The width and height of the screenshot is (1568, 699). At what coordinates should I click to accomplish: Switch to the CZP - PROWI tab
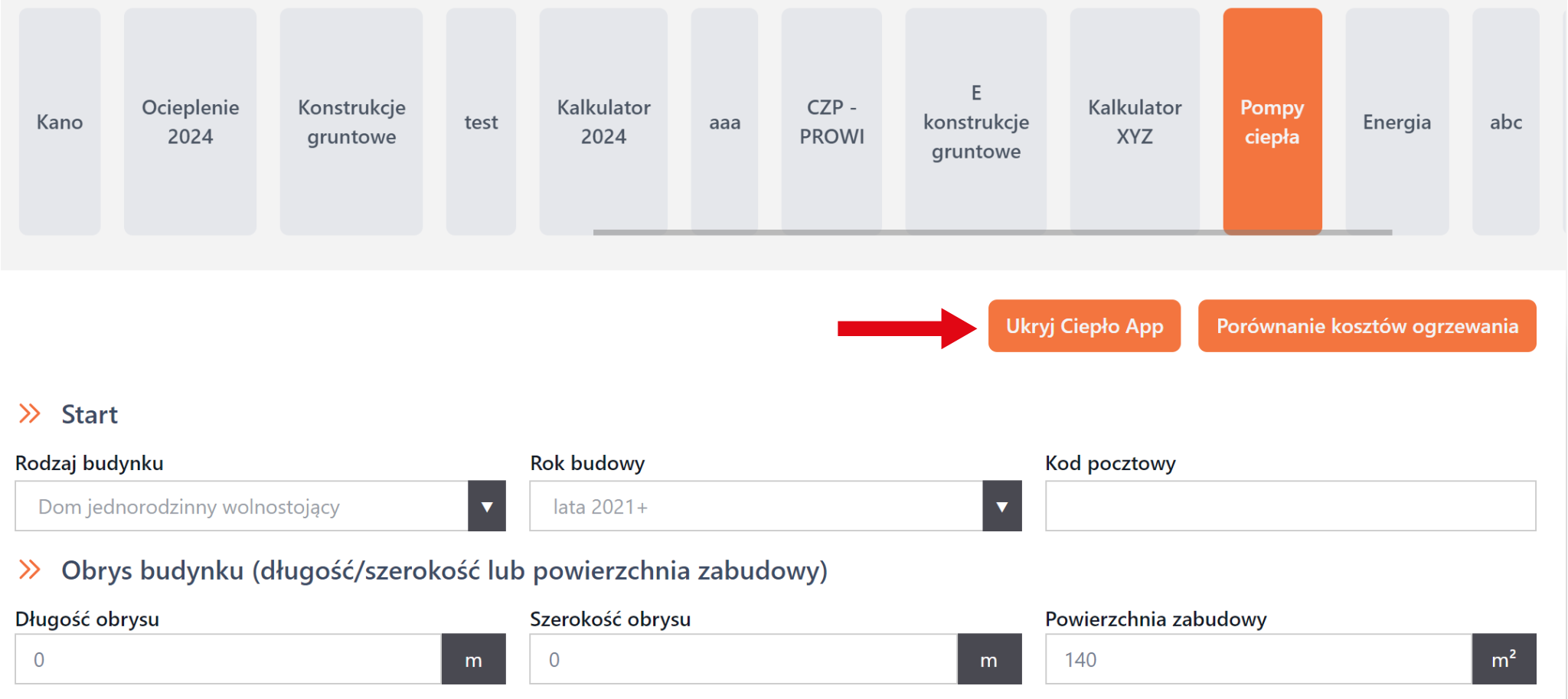(831, 122)
